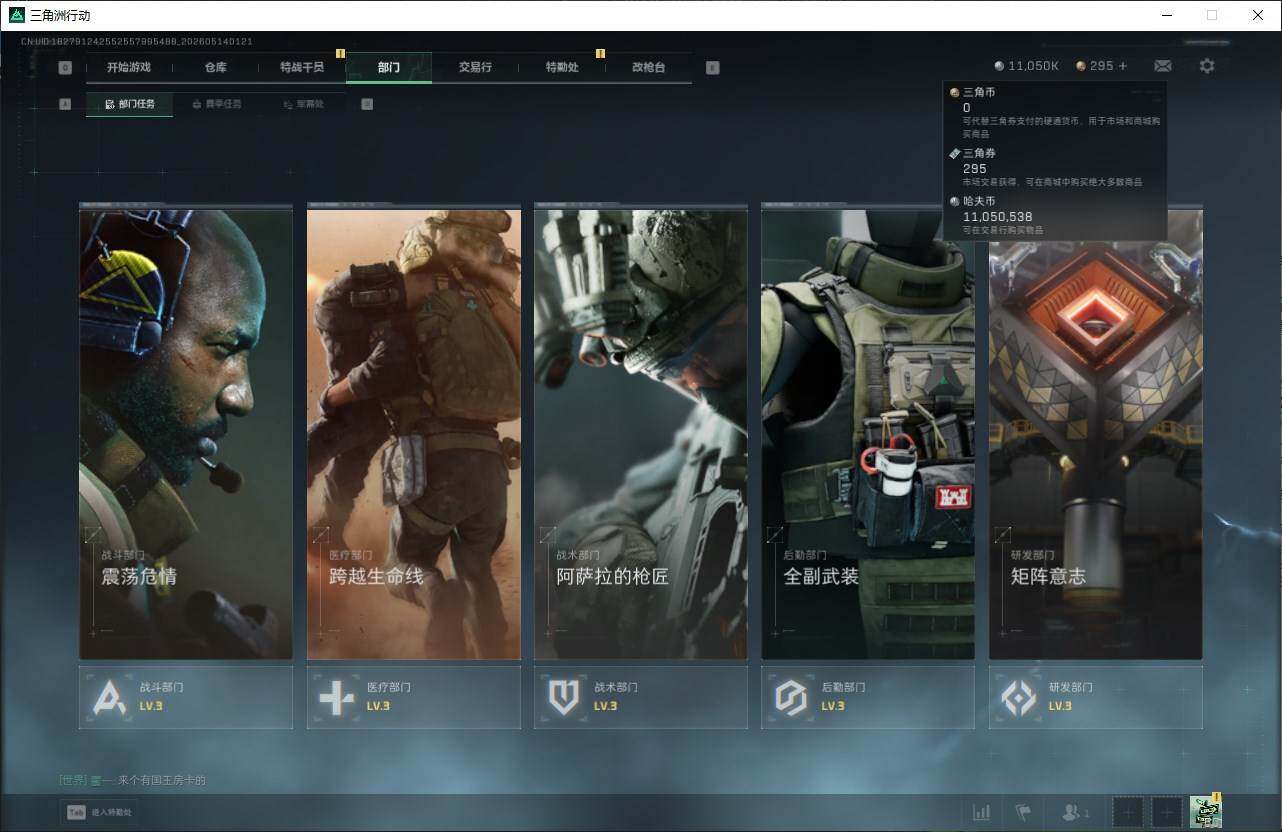Click the 11,050,538 value in tooltip
This screenshot has height=832, width=1282.
pos(997,216)
